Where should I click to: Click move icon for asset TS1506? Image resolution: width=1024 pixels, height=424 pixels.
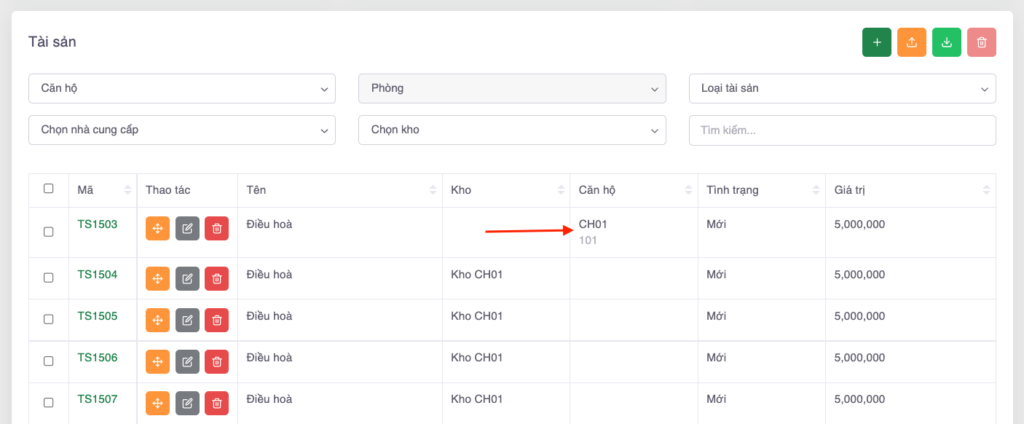tap(157, 362)
